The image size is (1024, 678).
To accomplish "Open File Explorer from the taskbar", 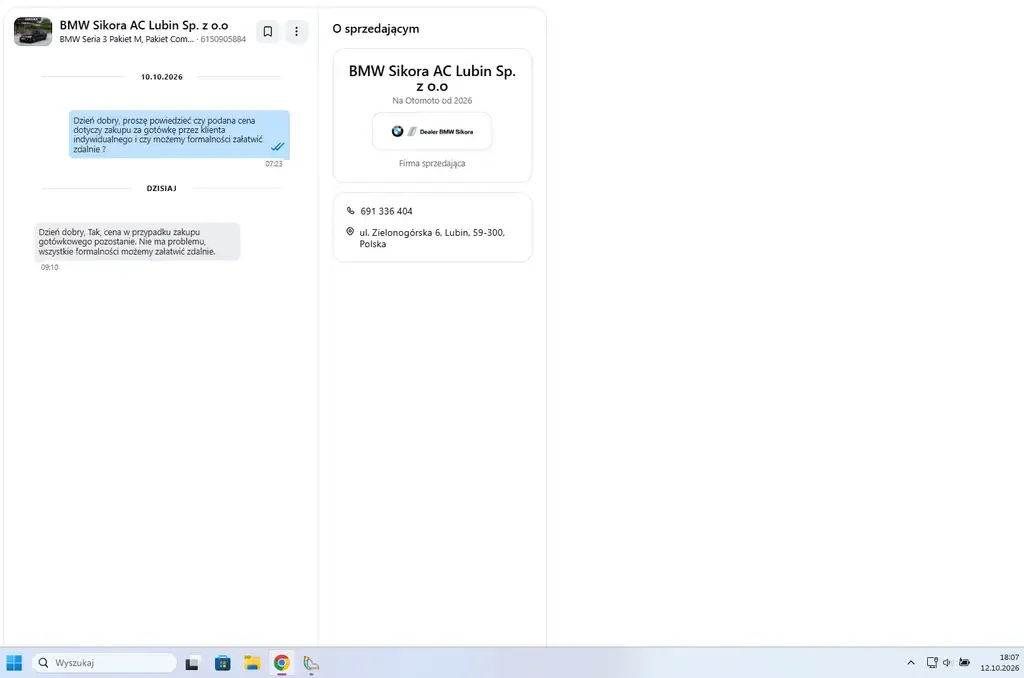I will (x=252, y=663).
